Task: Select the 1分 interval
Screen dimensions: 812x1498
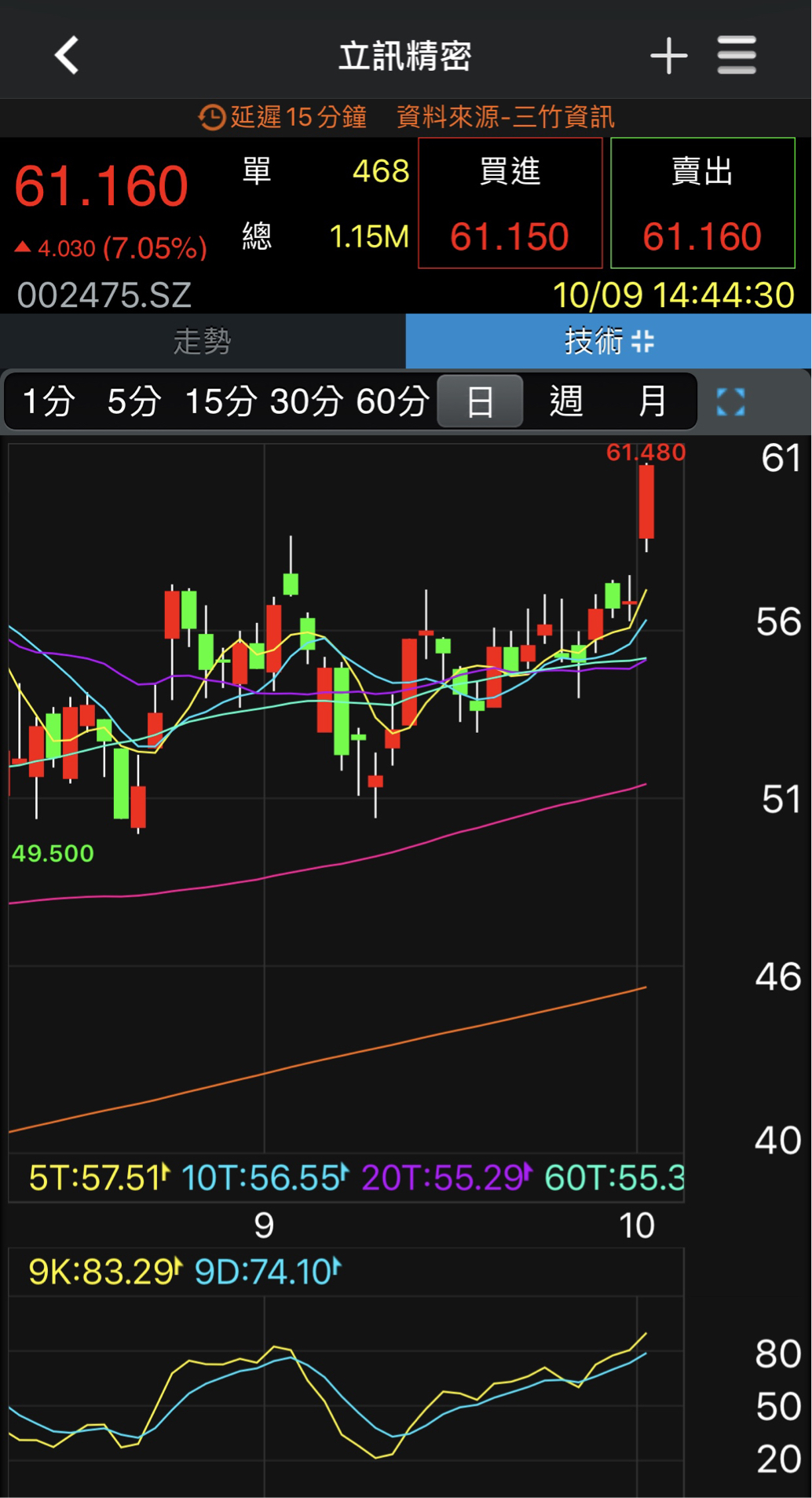Action: tap(49, 402)
